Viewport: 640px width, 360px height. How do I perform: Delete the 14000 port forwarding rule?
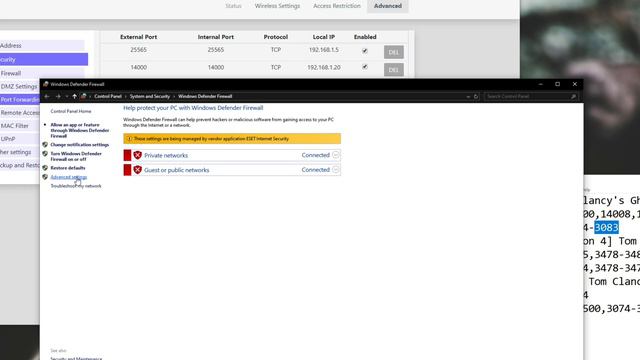(394, 69)
